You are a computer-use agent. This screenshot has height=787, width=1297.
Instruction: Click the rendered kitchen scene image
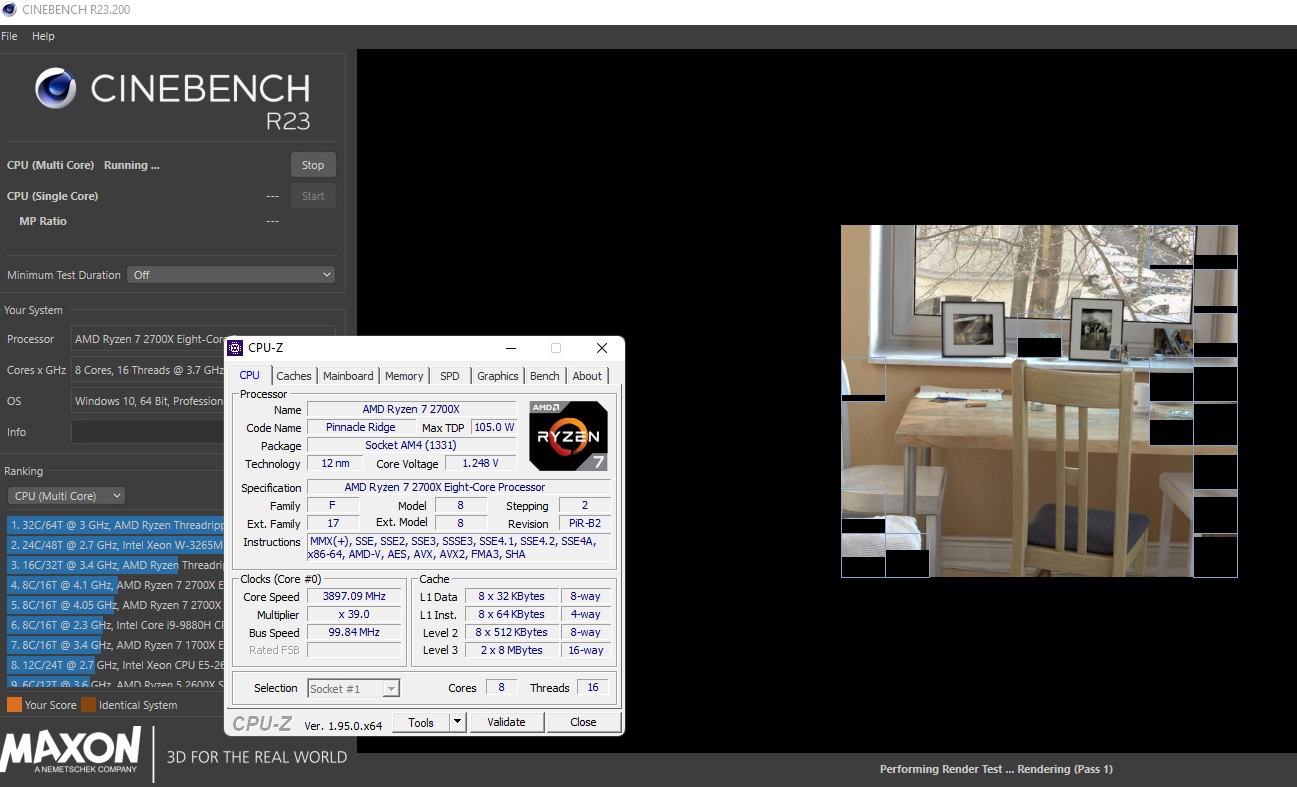pyautogui.click(x=1039, y=401)
